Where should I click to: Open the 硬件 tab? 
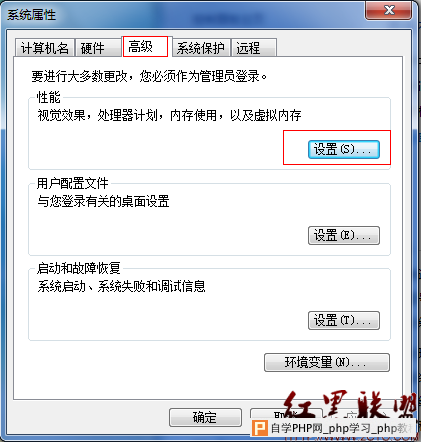pos(98,48)
